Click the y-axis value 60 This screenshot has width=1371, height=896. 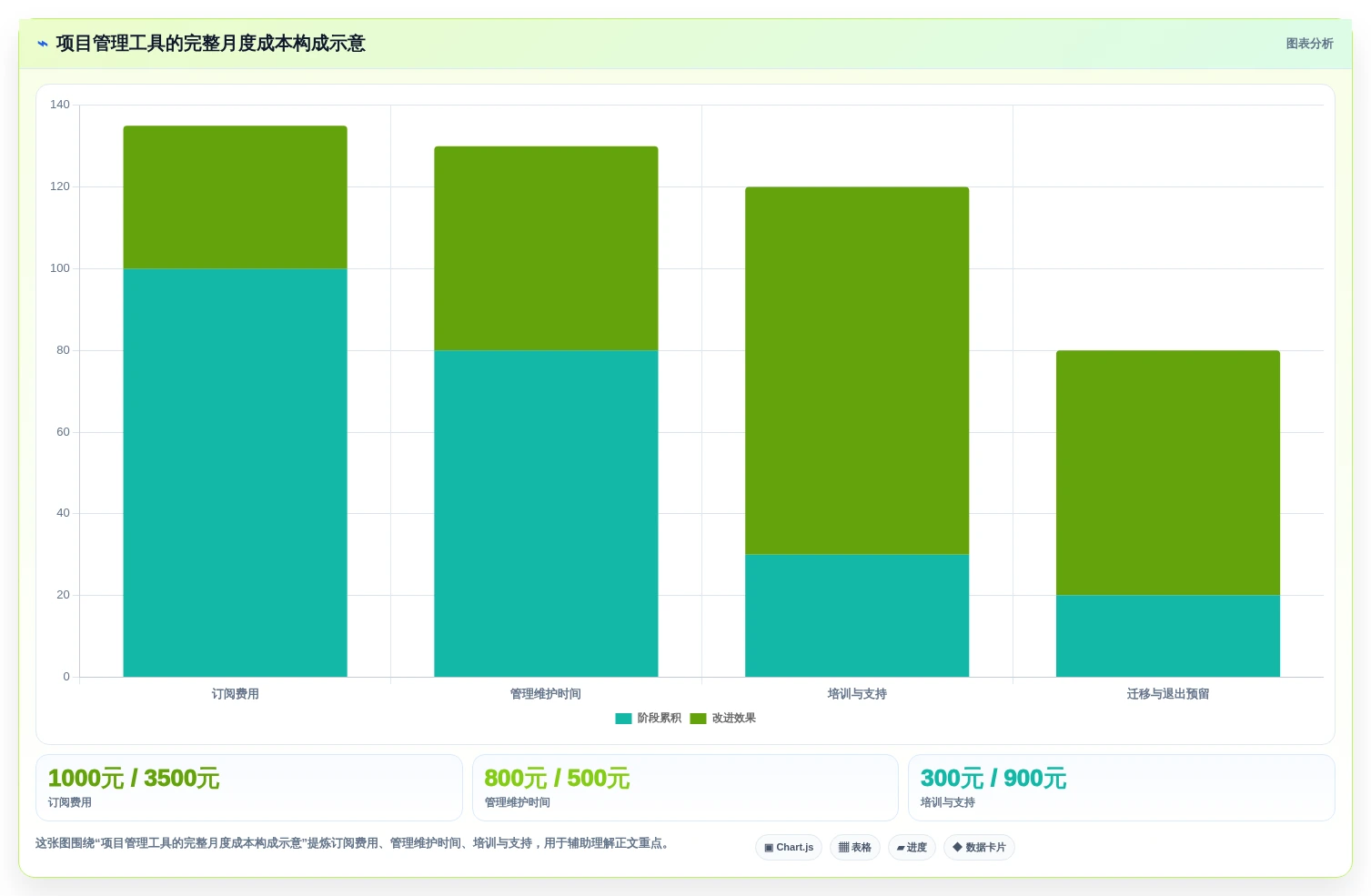(x=63, y=432)
